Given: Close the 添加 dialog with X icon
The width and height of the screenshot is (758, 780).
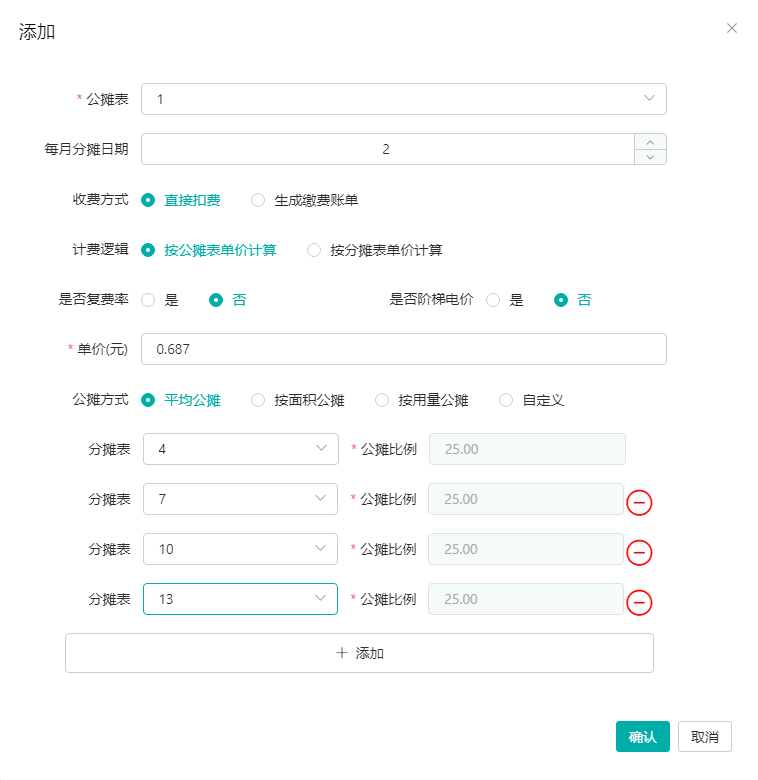Looking at the screenshot, I should [x=731, y=28].
